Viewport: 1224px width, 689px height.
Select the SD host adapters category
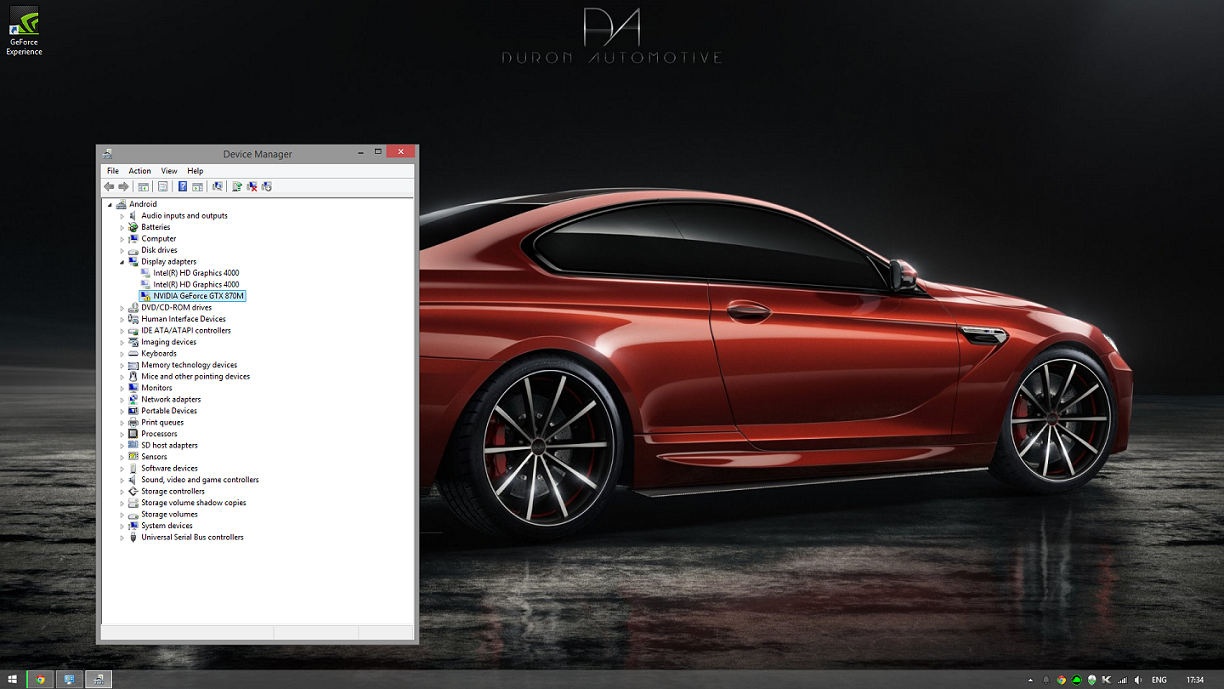(x=169, y=446)
